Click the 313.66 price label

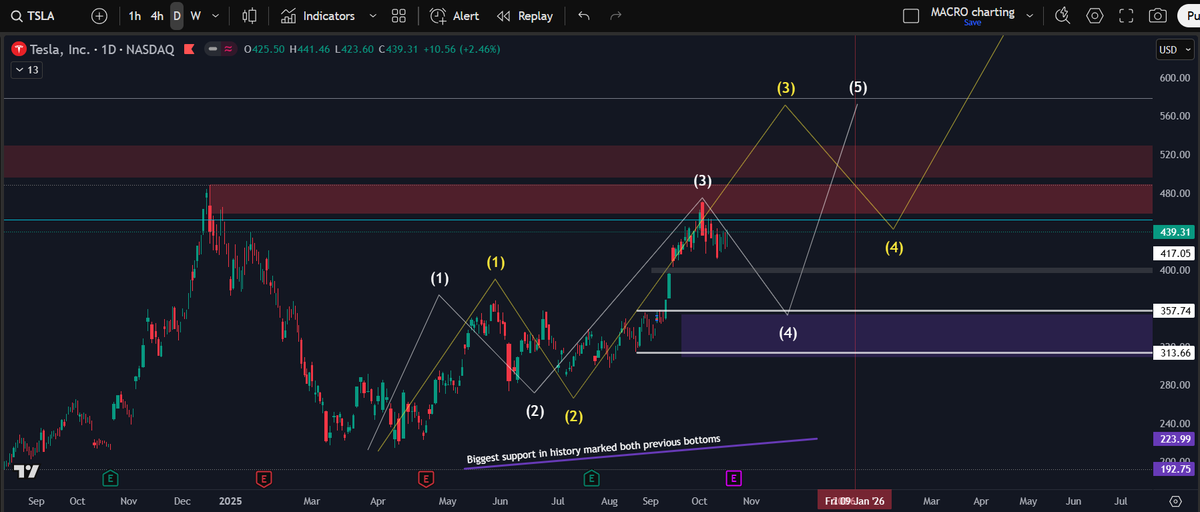pos(1174,353)
